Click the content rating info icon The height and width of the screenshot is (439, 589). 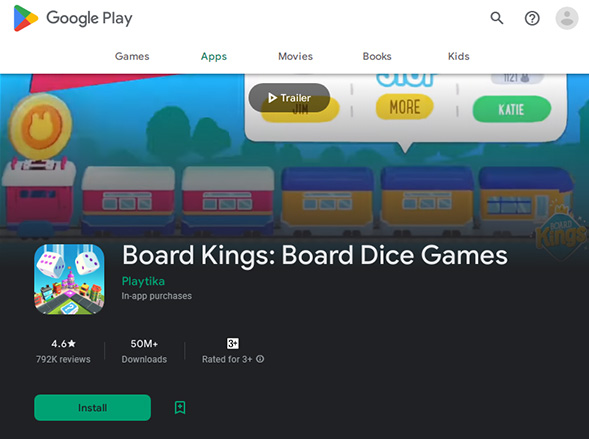point(260,359)
